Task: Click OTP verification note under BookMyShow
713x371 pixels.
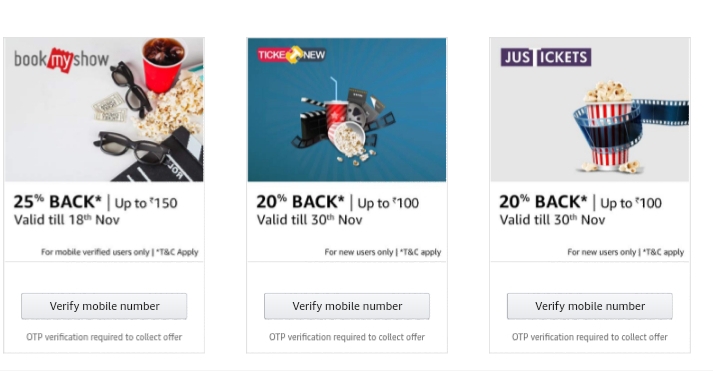Action: click(x=104, y=337)
